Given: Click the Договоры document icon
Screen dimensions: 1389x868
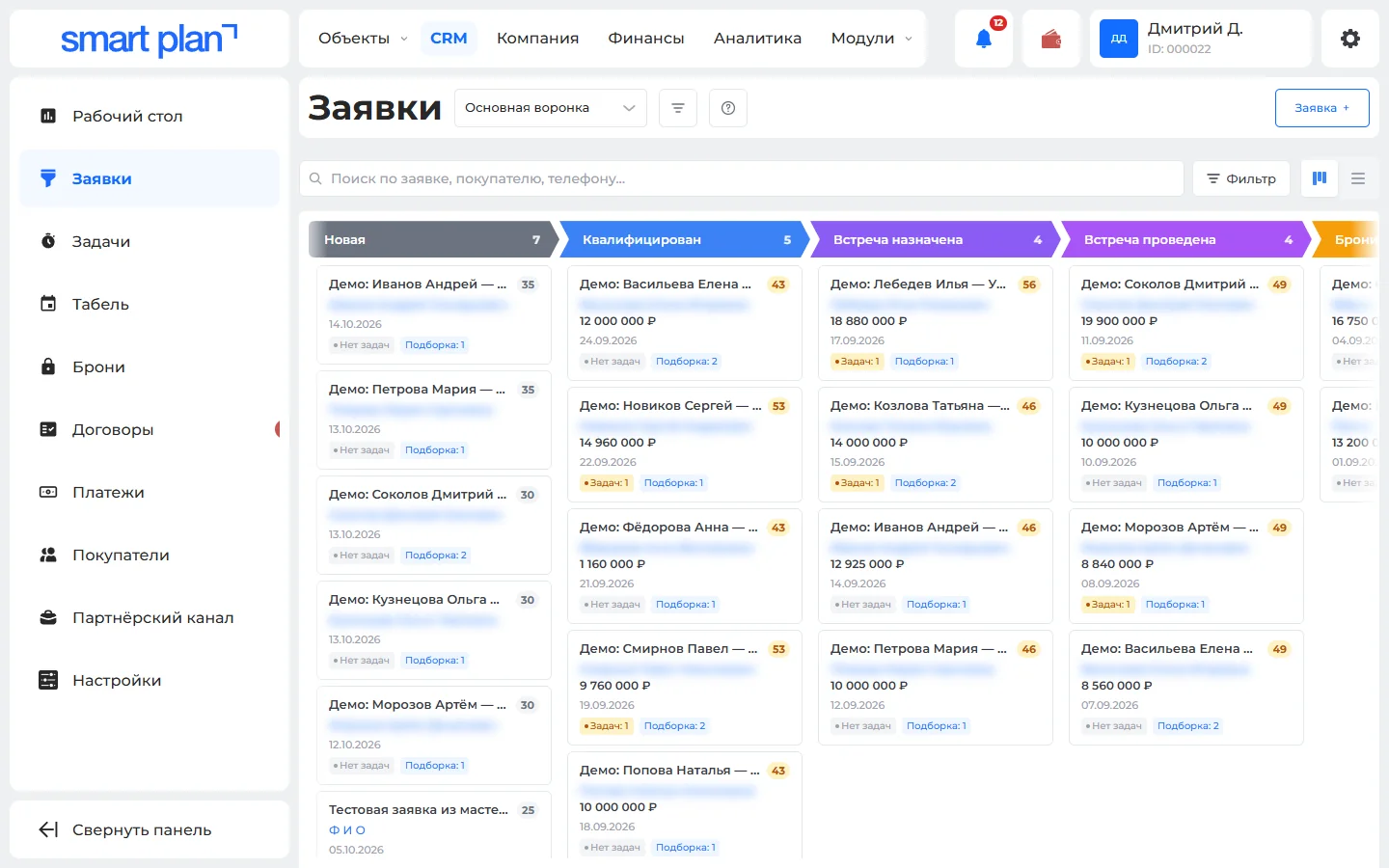Looking at the screenshot, I should 48,429.
